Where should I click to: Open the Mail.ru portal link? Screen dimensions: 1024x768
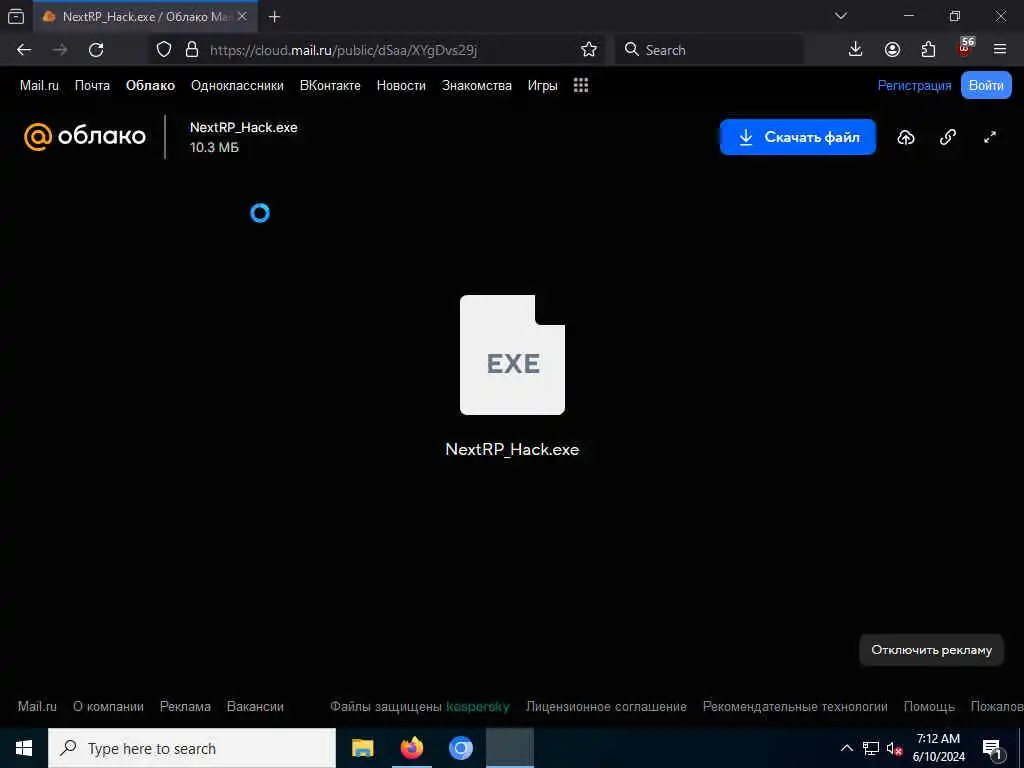click(x=39, y=86)
